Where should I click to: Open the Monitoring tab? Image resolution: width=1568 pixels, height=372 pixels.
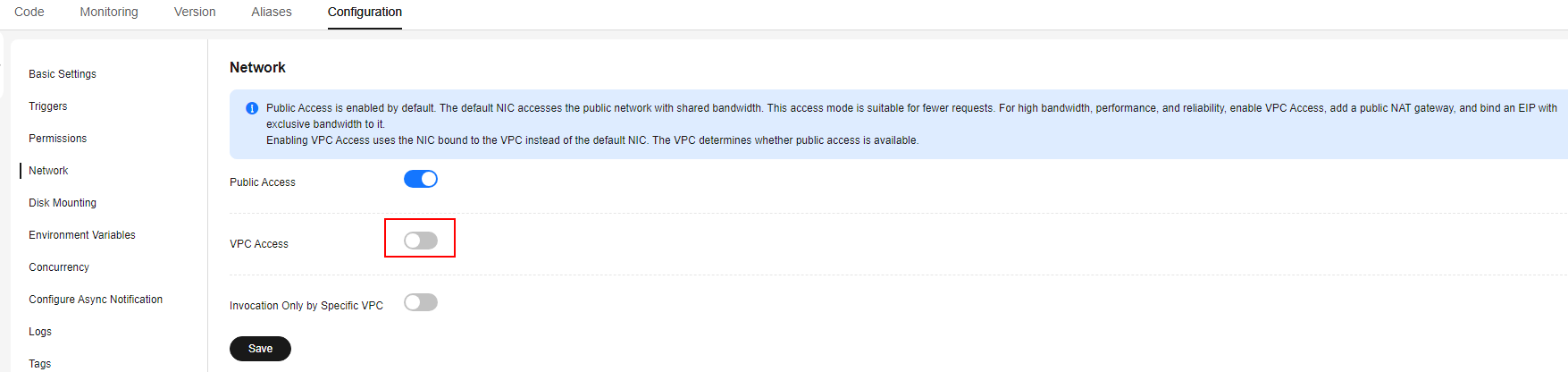pyautogui.click(x=109, y=12)
